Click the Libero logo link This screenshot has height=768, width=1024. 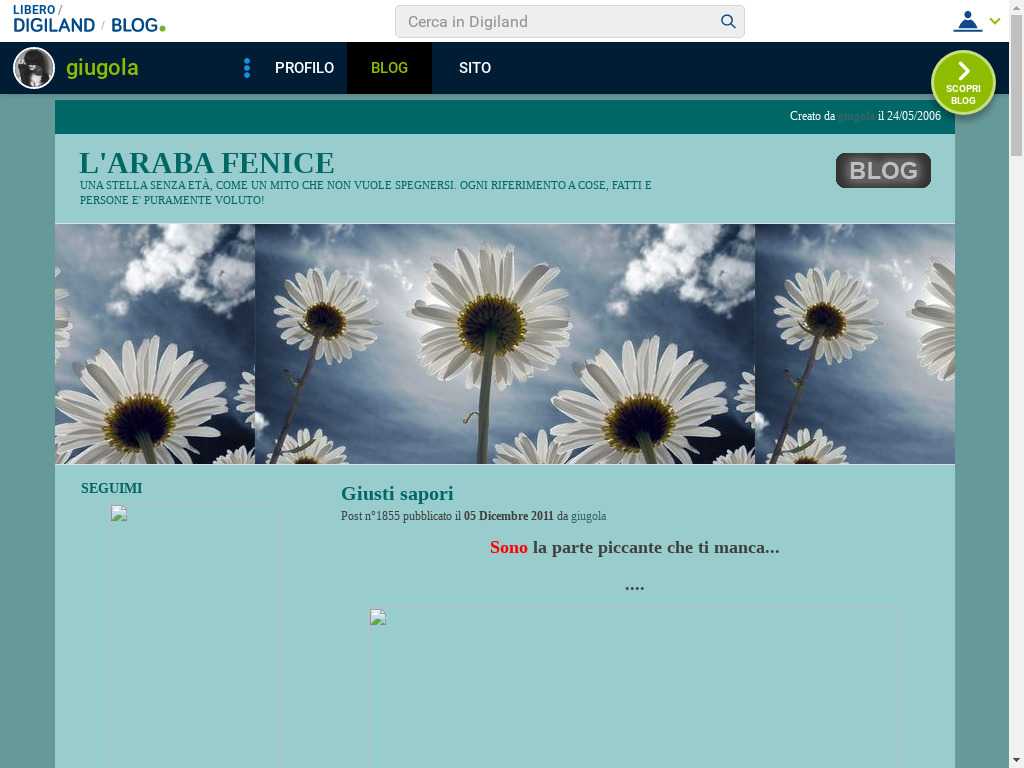coord(34,10)
